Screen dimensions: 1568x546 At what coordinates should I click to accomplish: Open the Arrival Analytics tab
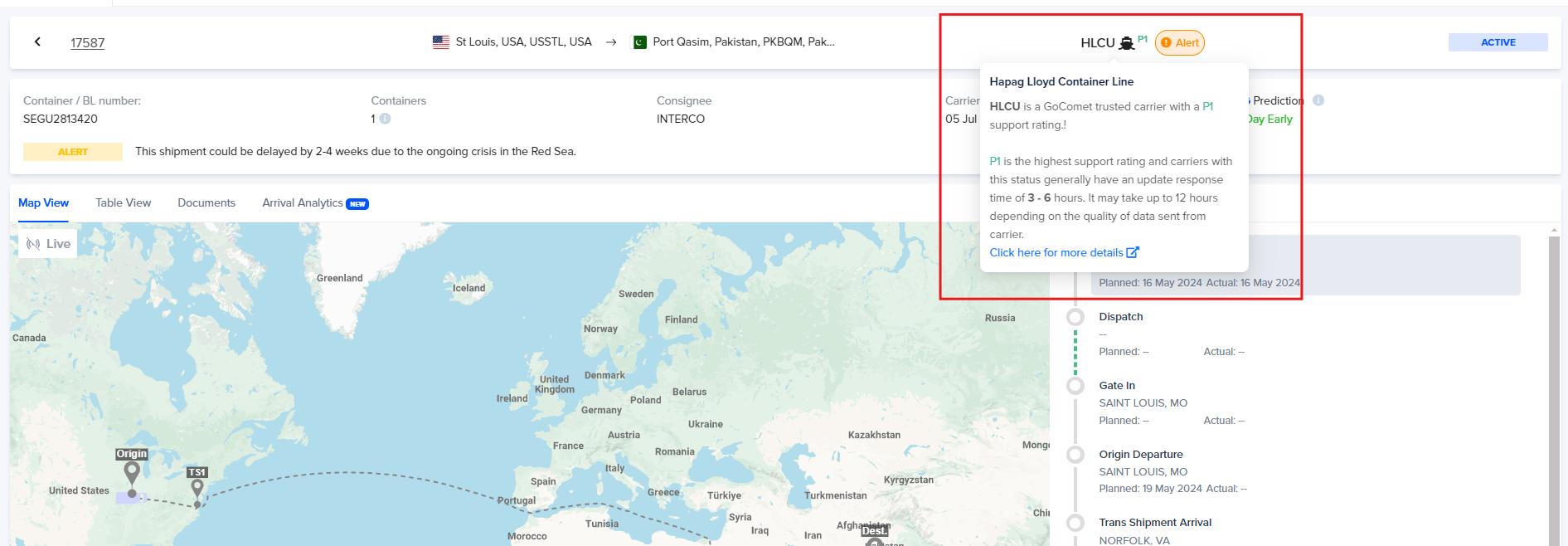(303, 203)
